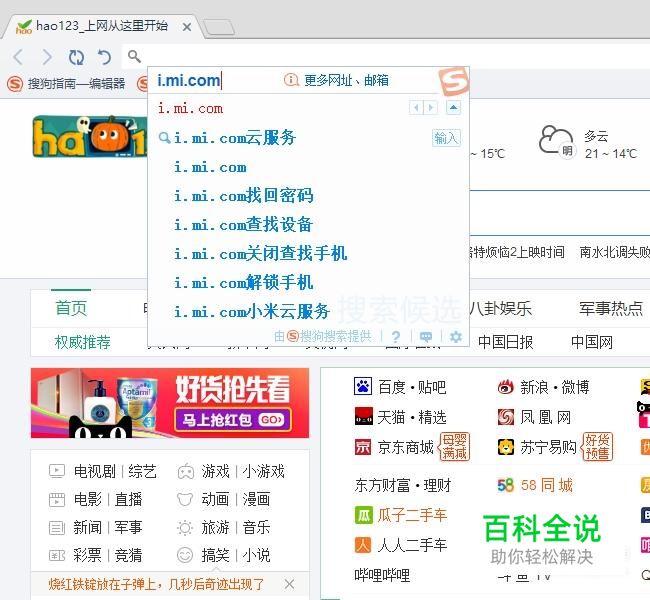Select suggestion i.mi.com查找设备

[x=243, y=224]
